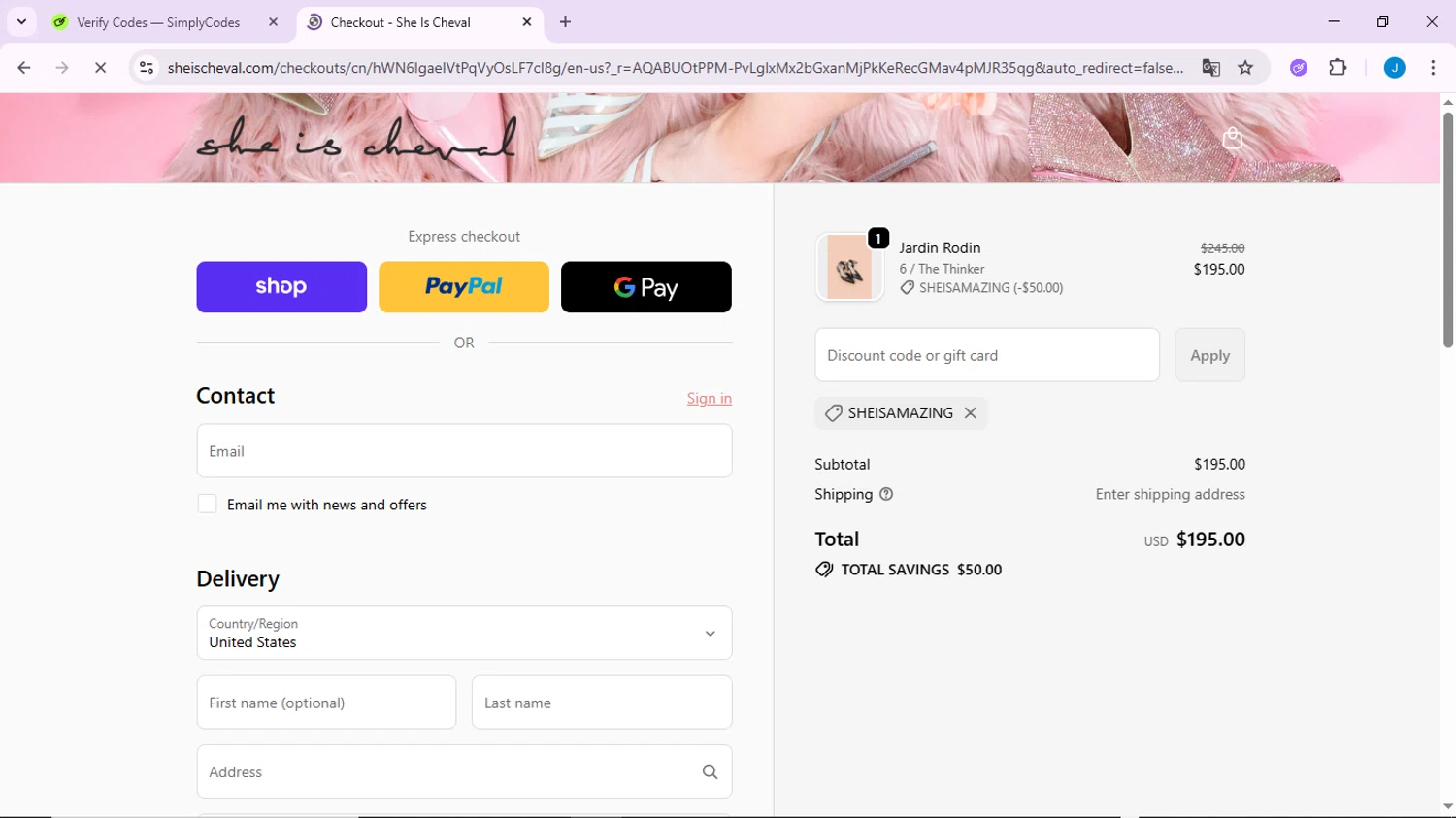The width and height of the screenshot is (1456, 818).
Task: Open Chrome's three-dot menu
Action: pos(1433,68)
